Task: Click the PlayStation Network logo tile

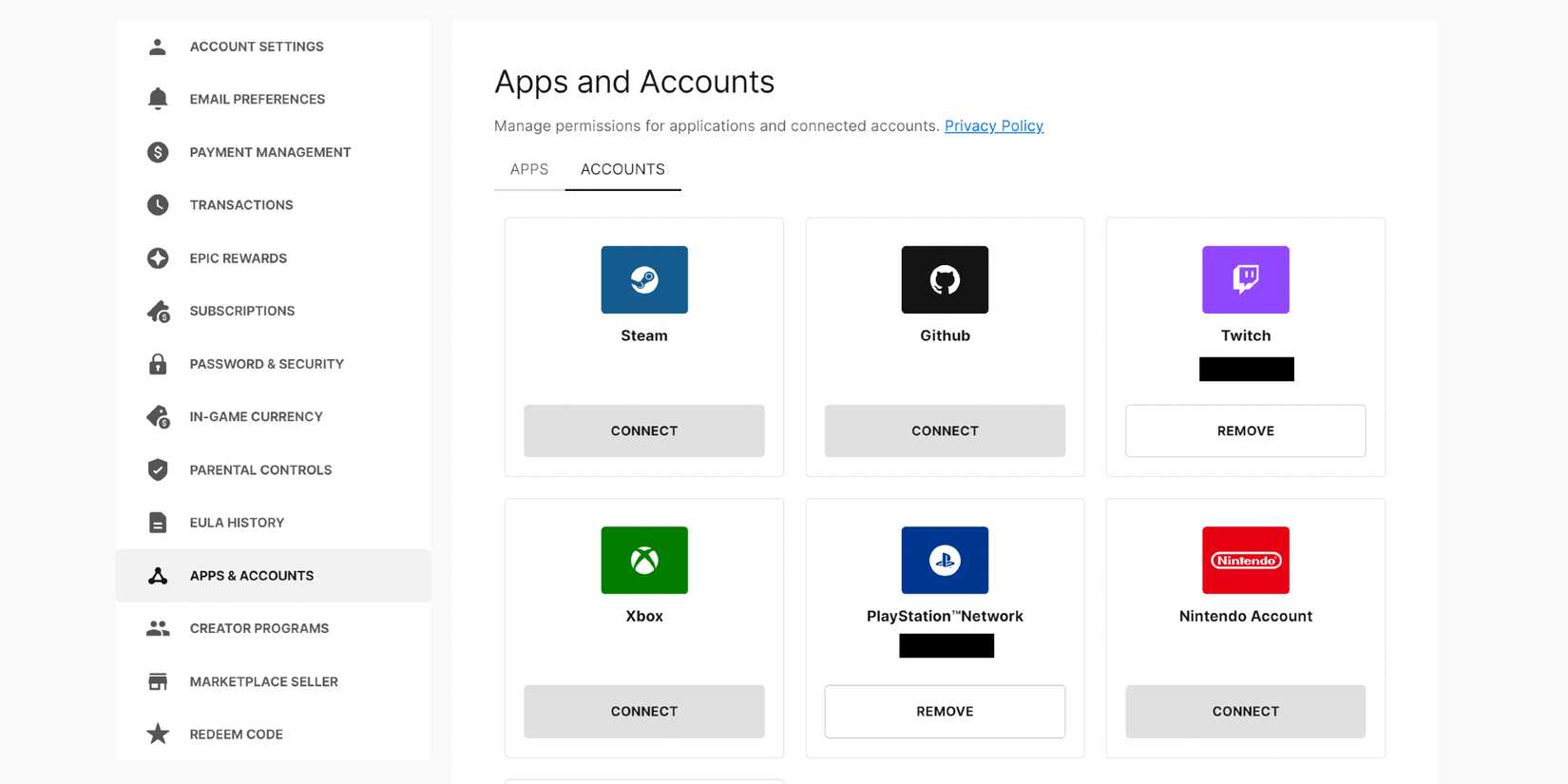Action: click(945, 561)
